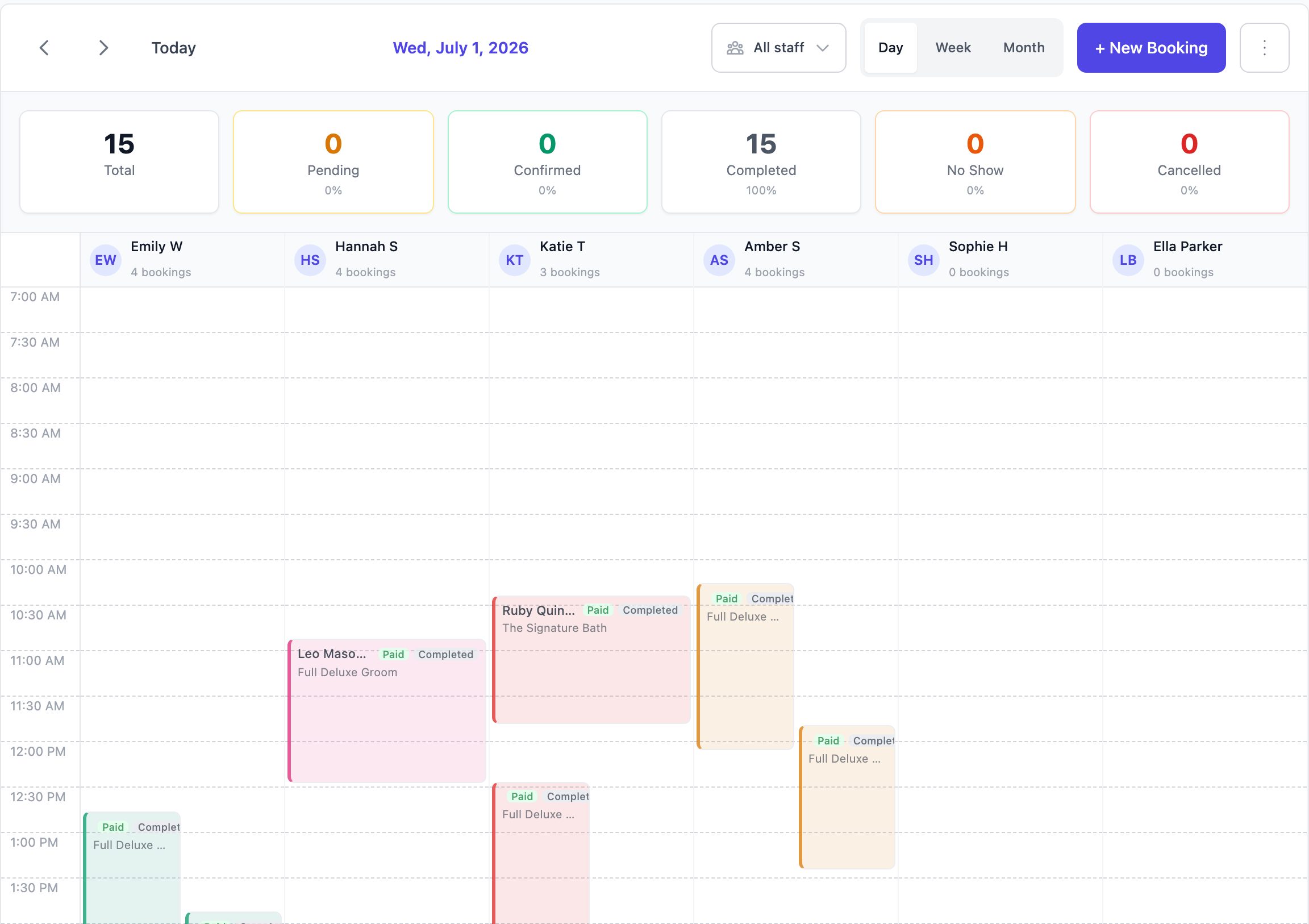Open Amber S's 10:15 AM Full Deluxe booking

(745, 666)
